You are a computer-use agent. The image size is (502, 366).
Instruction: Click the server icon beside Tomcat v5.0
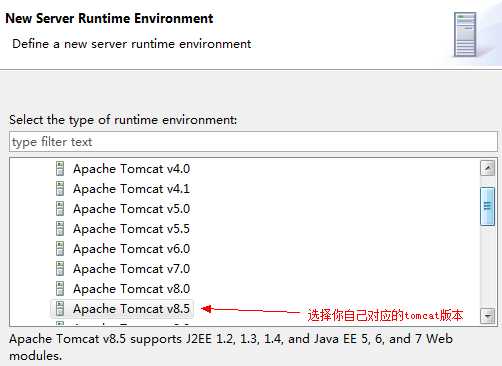pyautogui.click(x=60, y=209)
